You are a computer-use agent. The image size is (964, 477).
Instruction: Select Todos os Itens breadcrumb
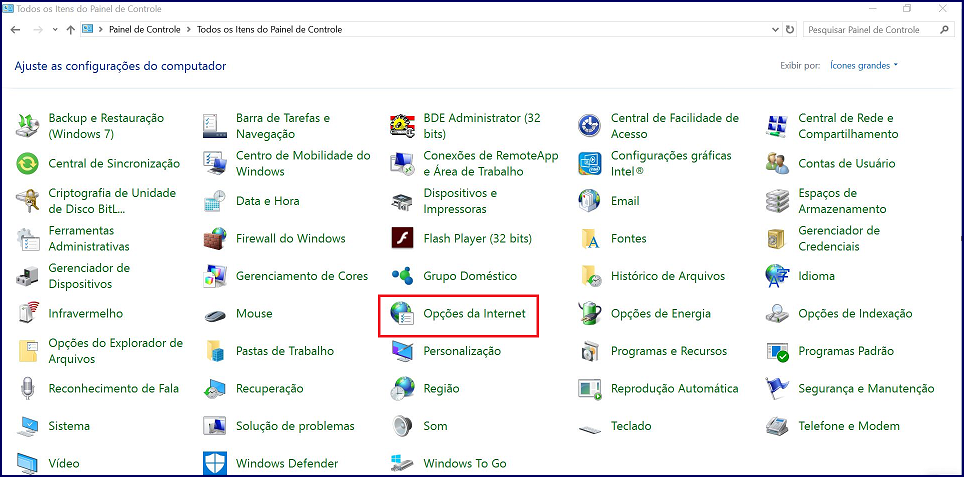point(269,30)
